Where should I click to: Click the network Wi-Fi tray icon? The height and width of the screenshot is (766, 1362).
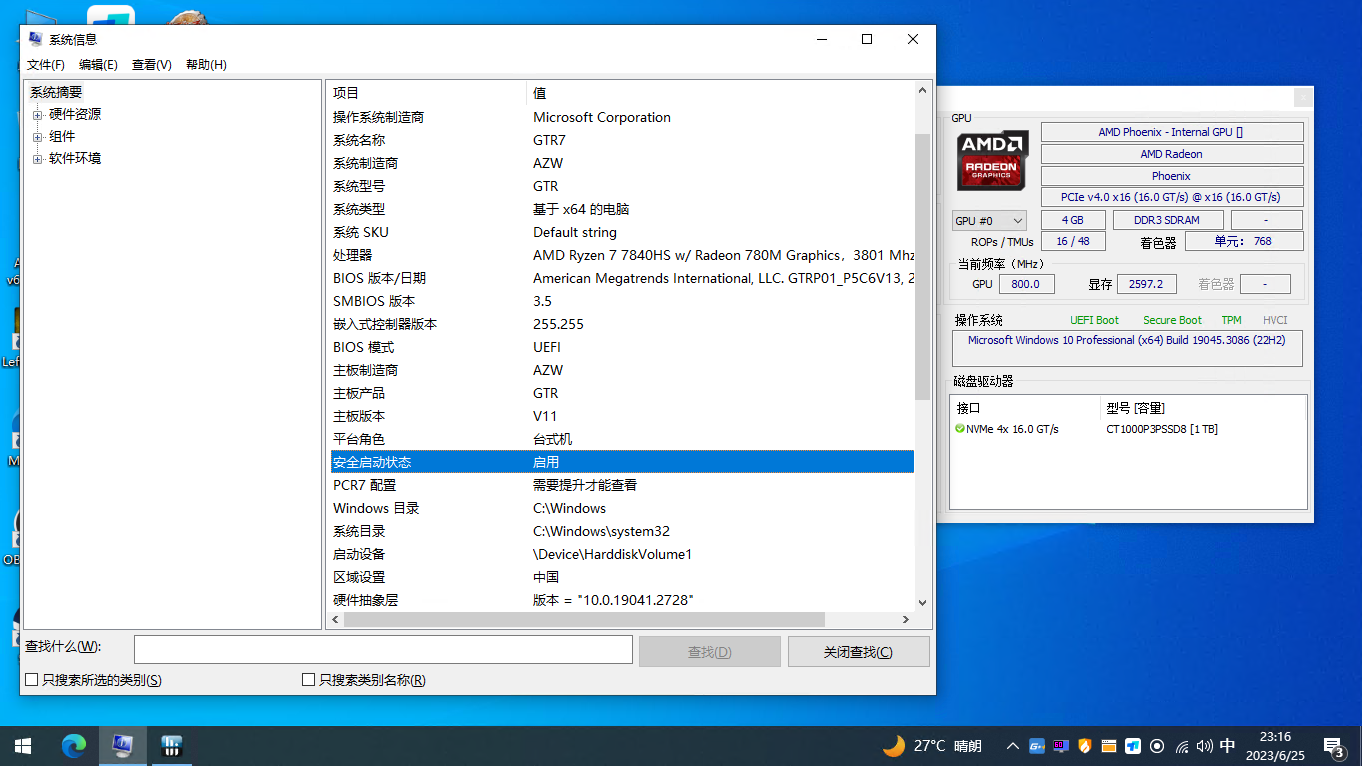click(1182, 746)
